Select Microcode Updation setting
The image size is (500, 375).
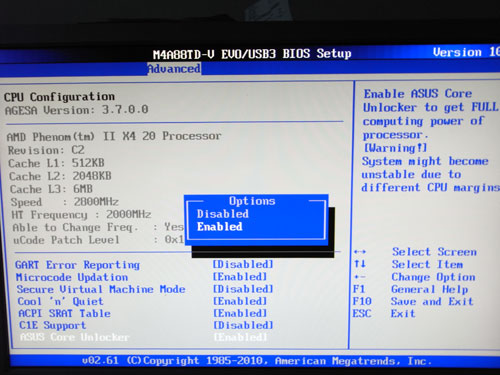coord(72,277)
